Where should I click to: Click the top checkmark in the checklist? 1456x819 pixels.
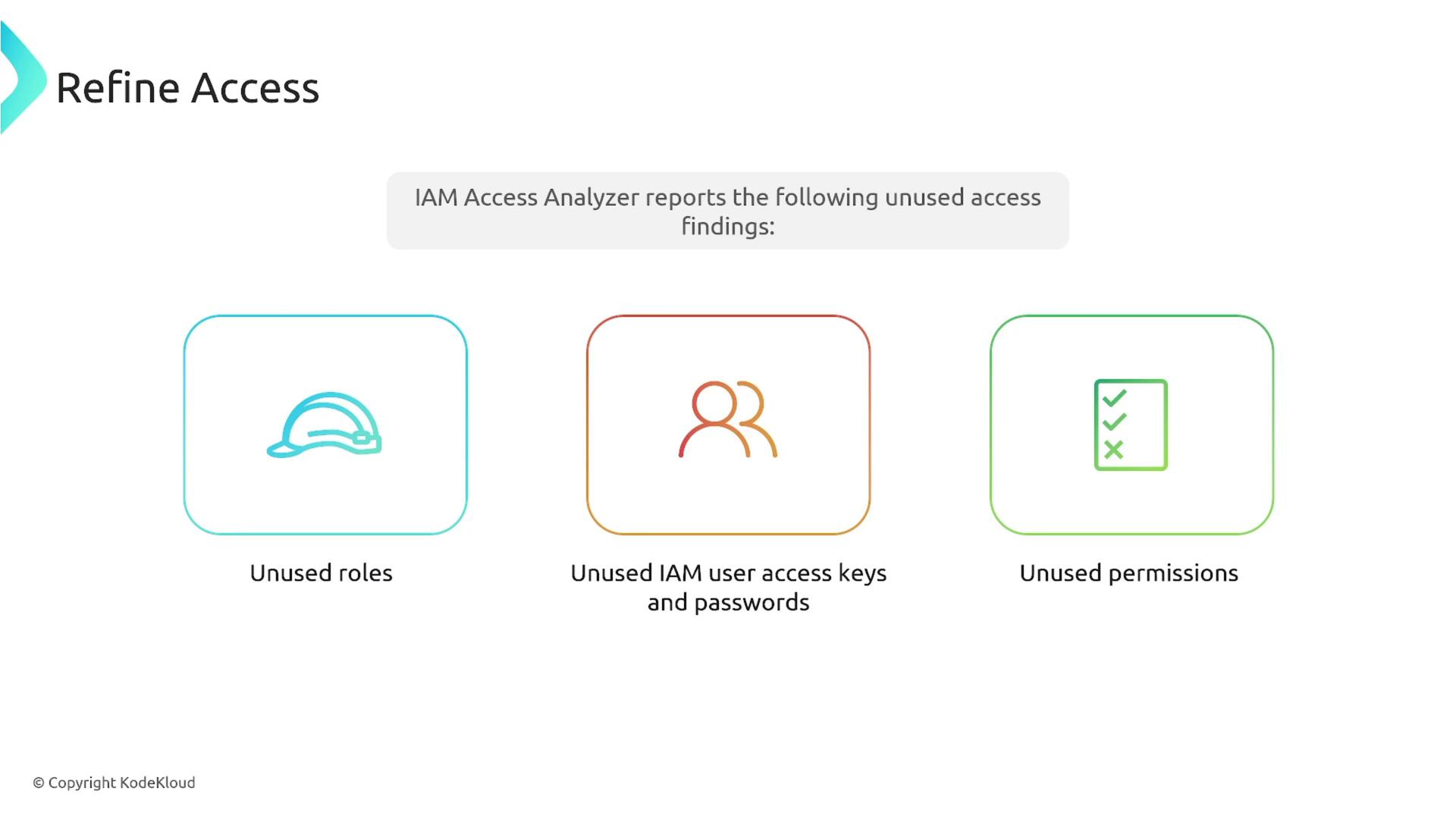click(x=1114, y=397)
